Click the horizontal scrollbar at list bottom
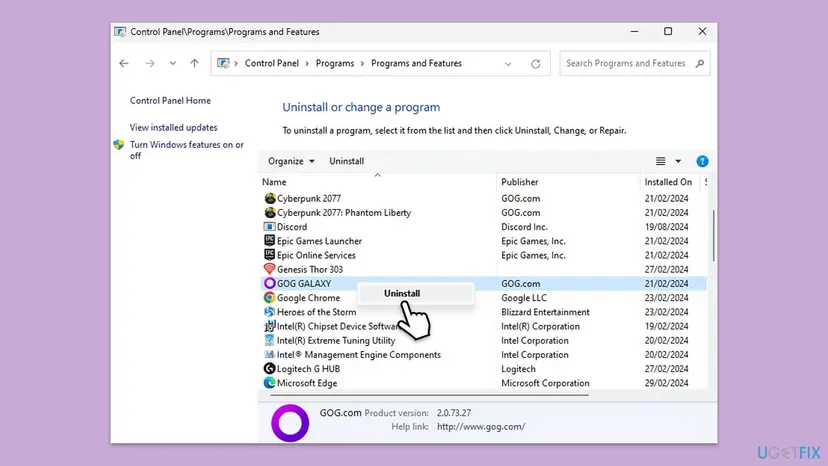Viewport: 828px width, 466px height. (429, 395)
